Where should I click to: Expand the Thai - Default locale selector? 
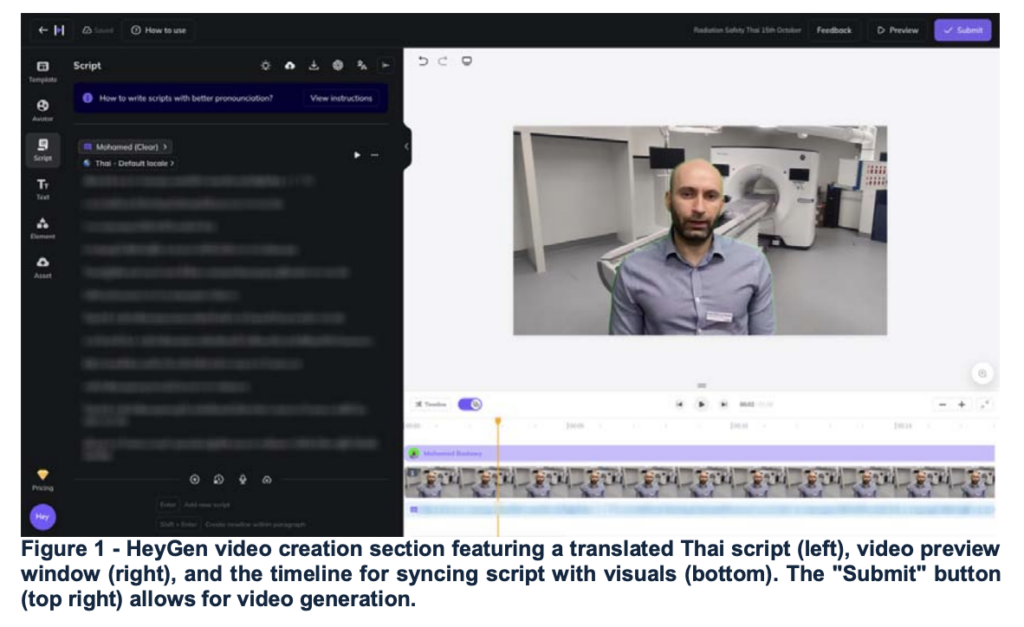click(129, 163)
